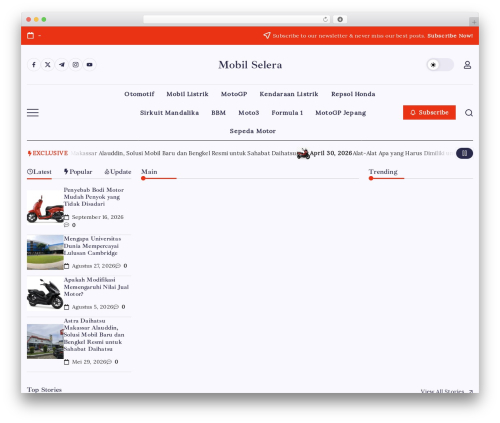The image size is (500, 423).
Task: Open the hamburger side menu
Action: tap(33, 113)
